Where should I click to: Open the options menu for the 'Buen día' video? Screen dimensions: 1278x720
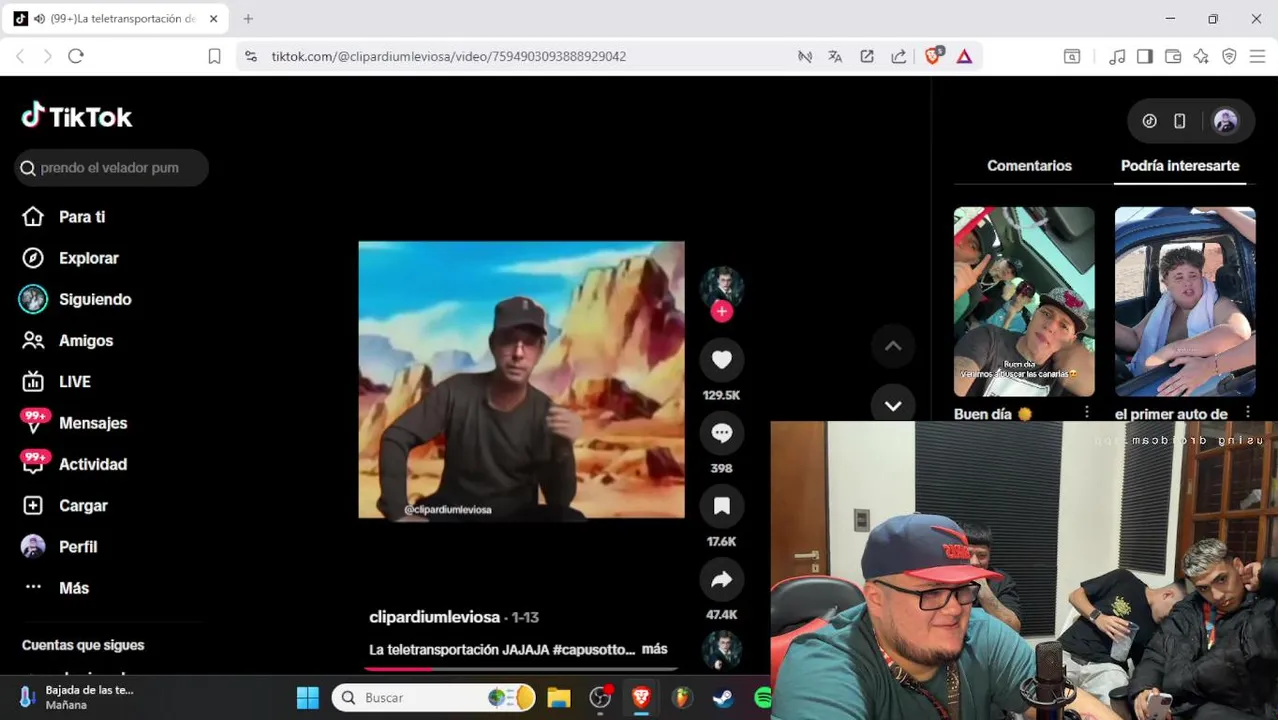[1086, 412]
